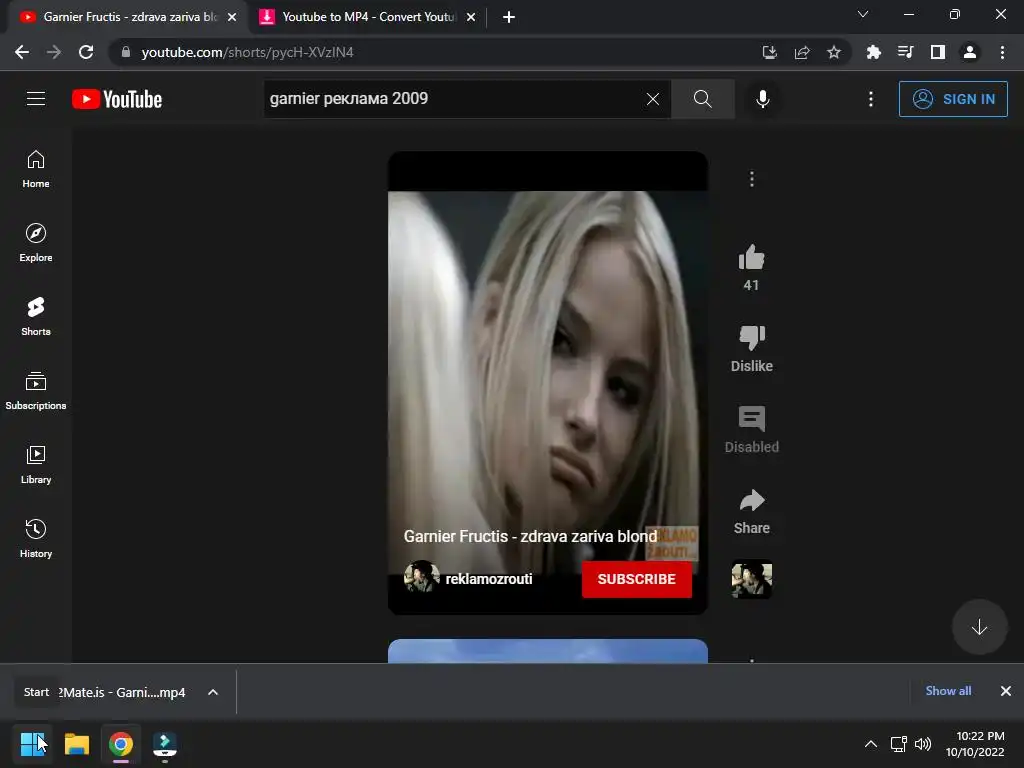
Task: Start voice search with microphone
Action: coord(762,99)
